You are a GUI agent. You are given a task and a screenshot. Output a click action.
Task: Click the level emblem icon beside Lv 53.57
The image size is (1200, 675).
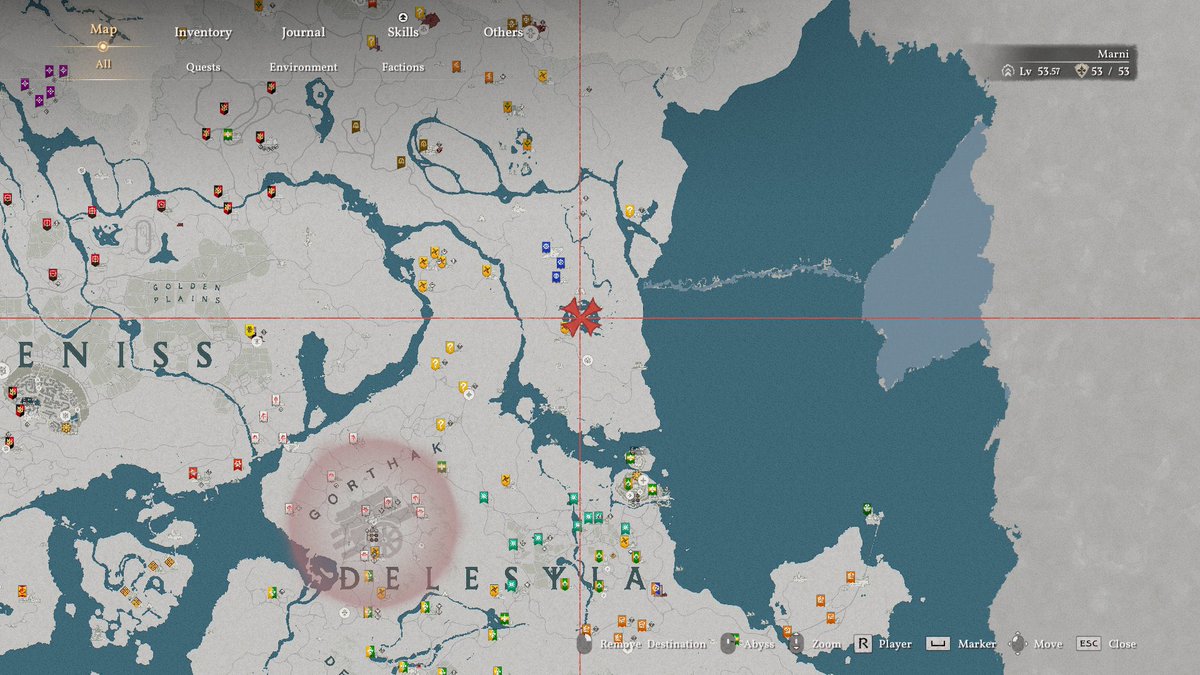1009,71
